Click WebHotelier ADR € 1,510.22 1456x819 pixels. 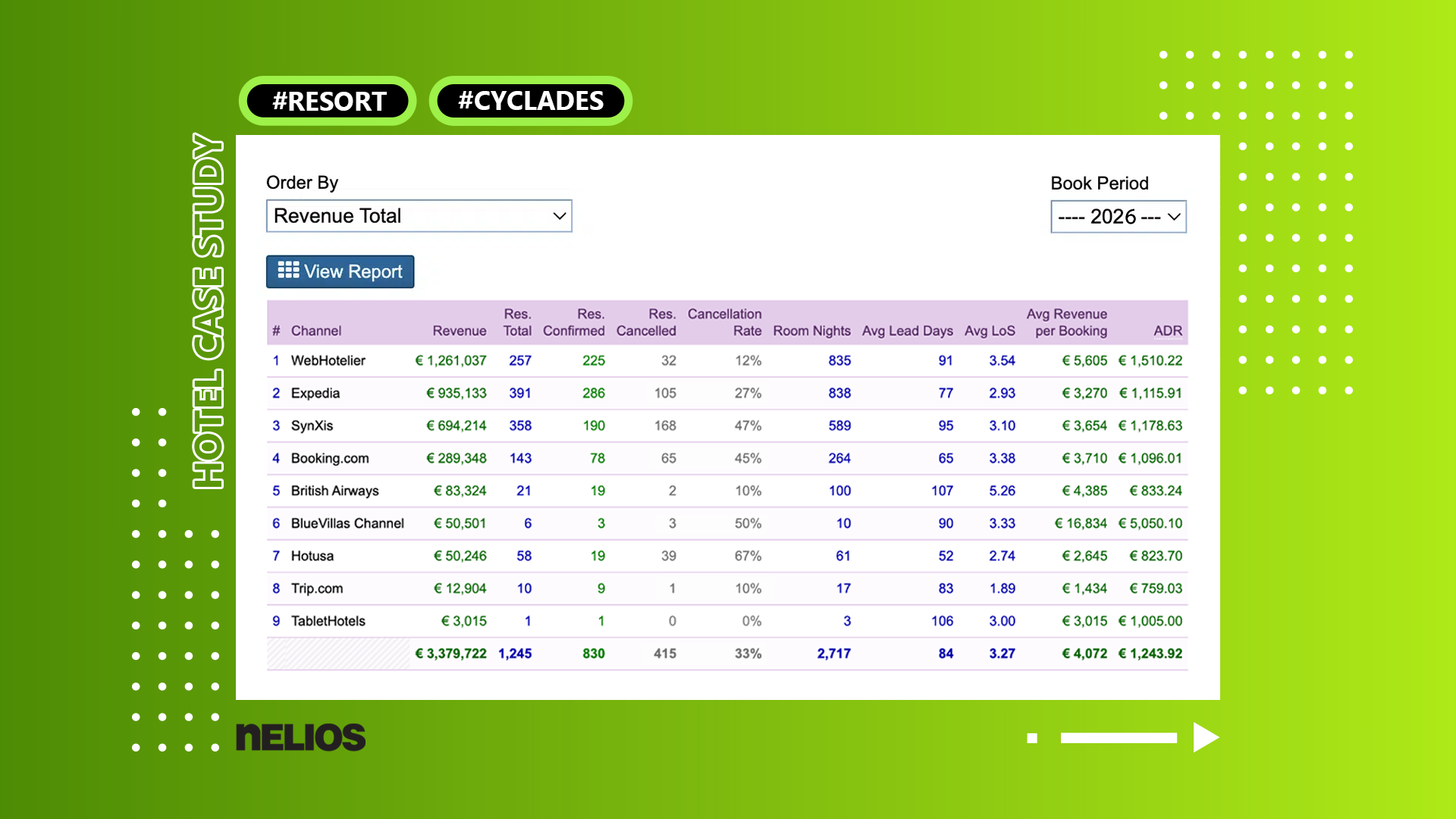[1150, 360]
